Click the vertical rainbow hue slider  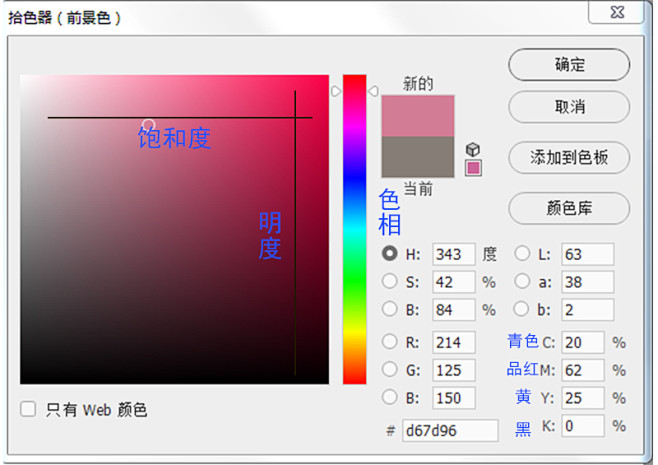(354, 228)
